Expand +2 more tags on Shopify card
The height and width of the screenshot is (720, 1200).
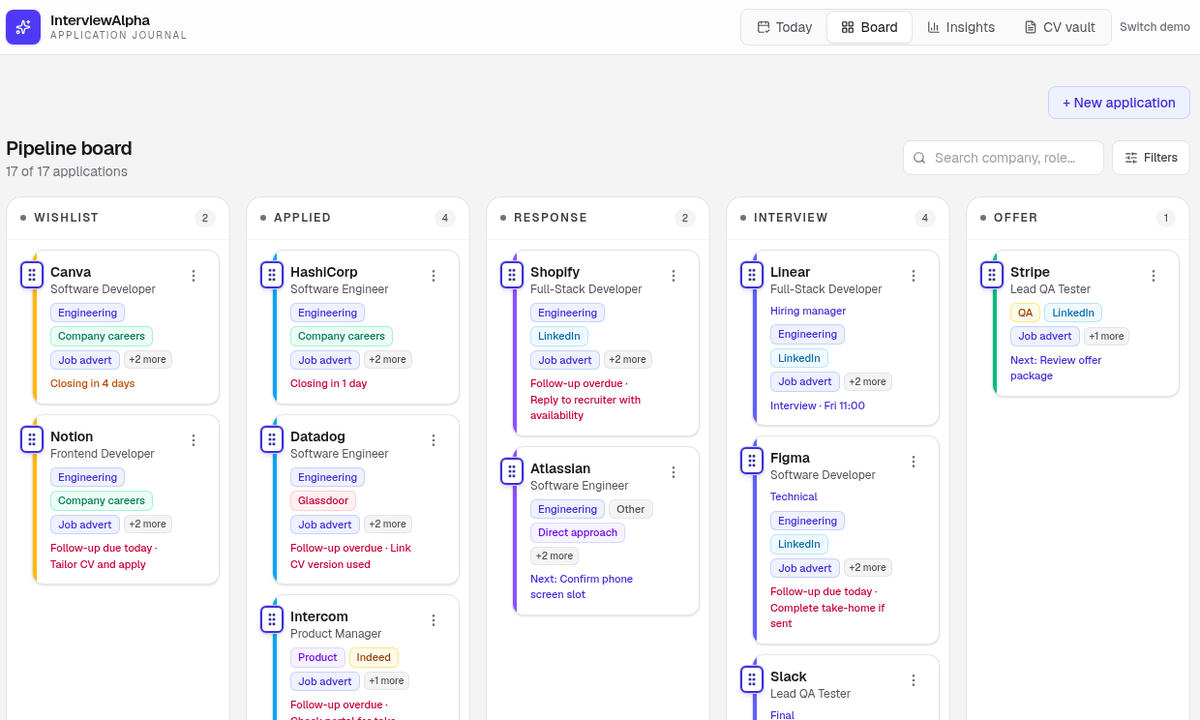628,359
